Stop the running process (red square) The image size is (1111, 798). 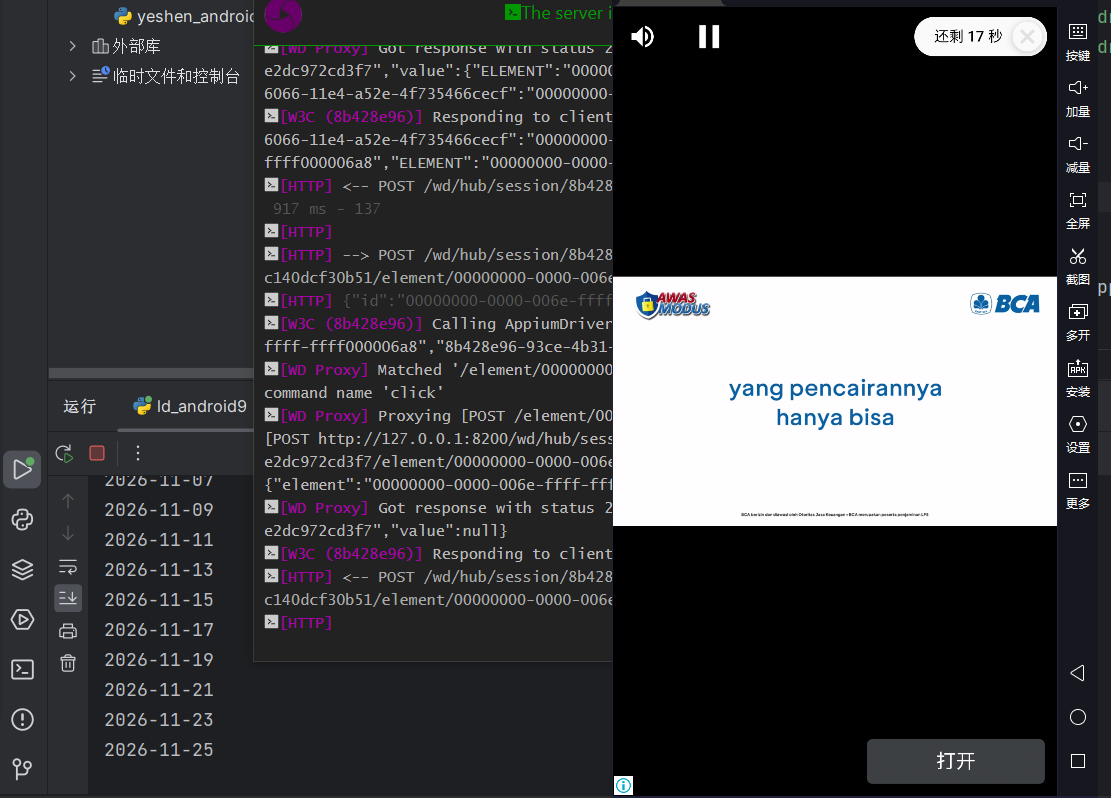pos(97,453)
